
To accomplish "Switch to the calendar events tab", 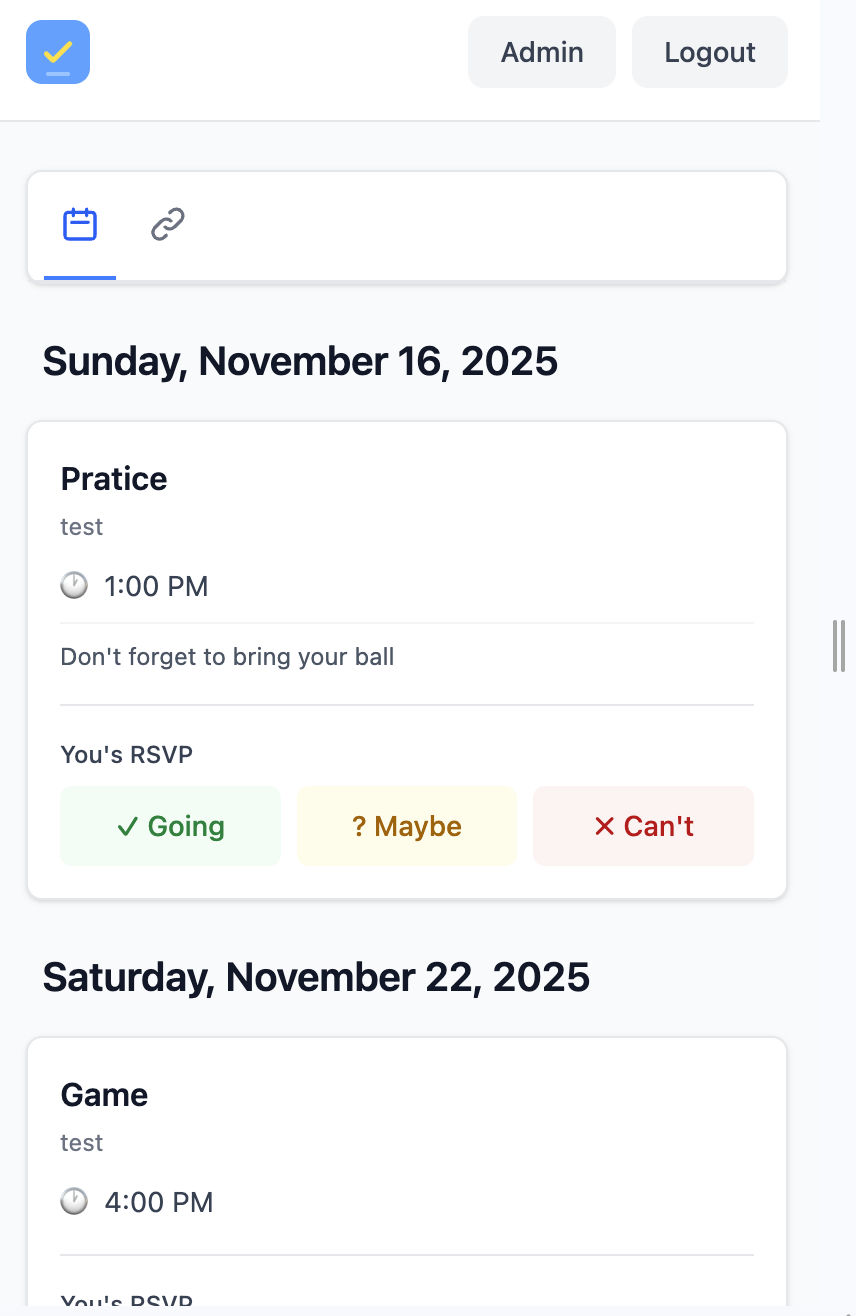I will [79, 225].
